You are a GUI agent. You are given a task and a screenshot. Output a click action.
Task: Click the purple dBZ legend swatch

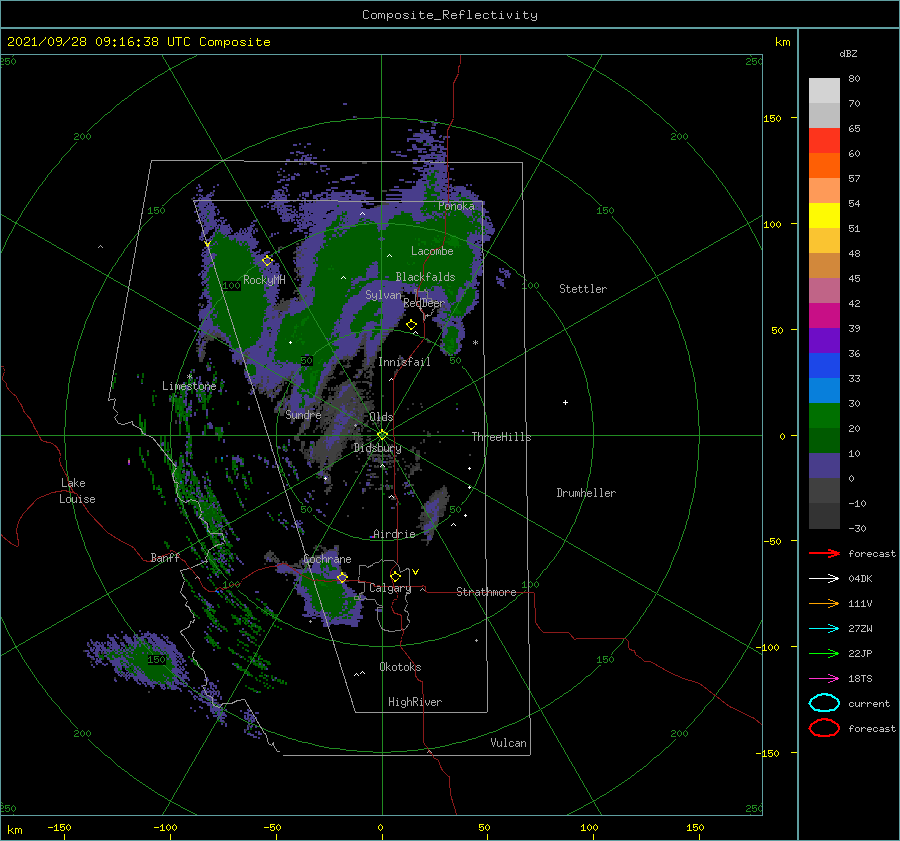click(824, 340)
